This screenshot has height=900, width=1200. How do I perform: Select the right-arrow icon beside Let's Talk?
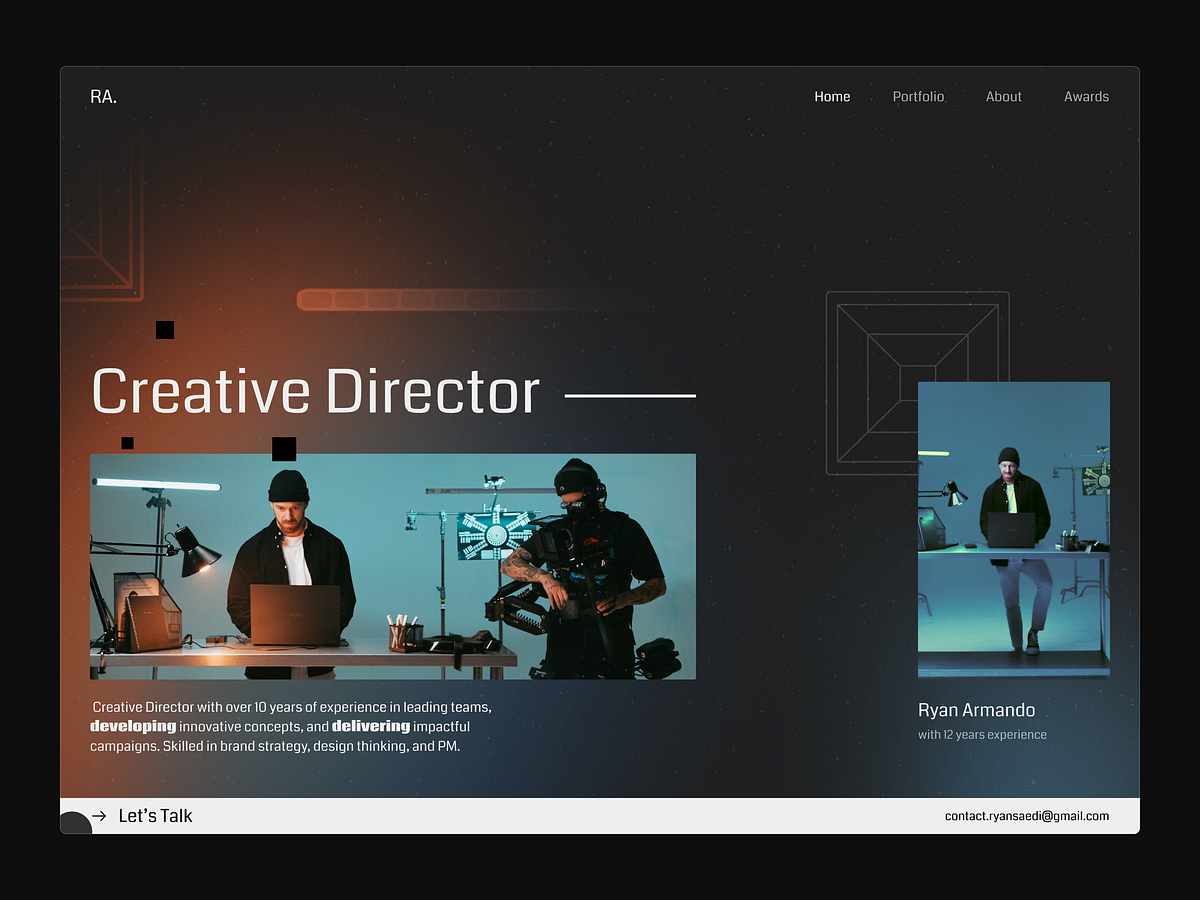pyautogui.click(x=97, y=815)
